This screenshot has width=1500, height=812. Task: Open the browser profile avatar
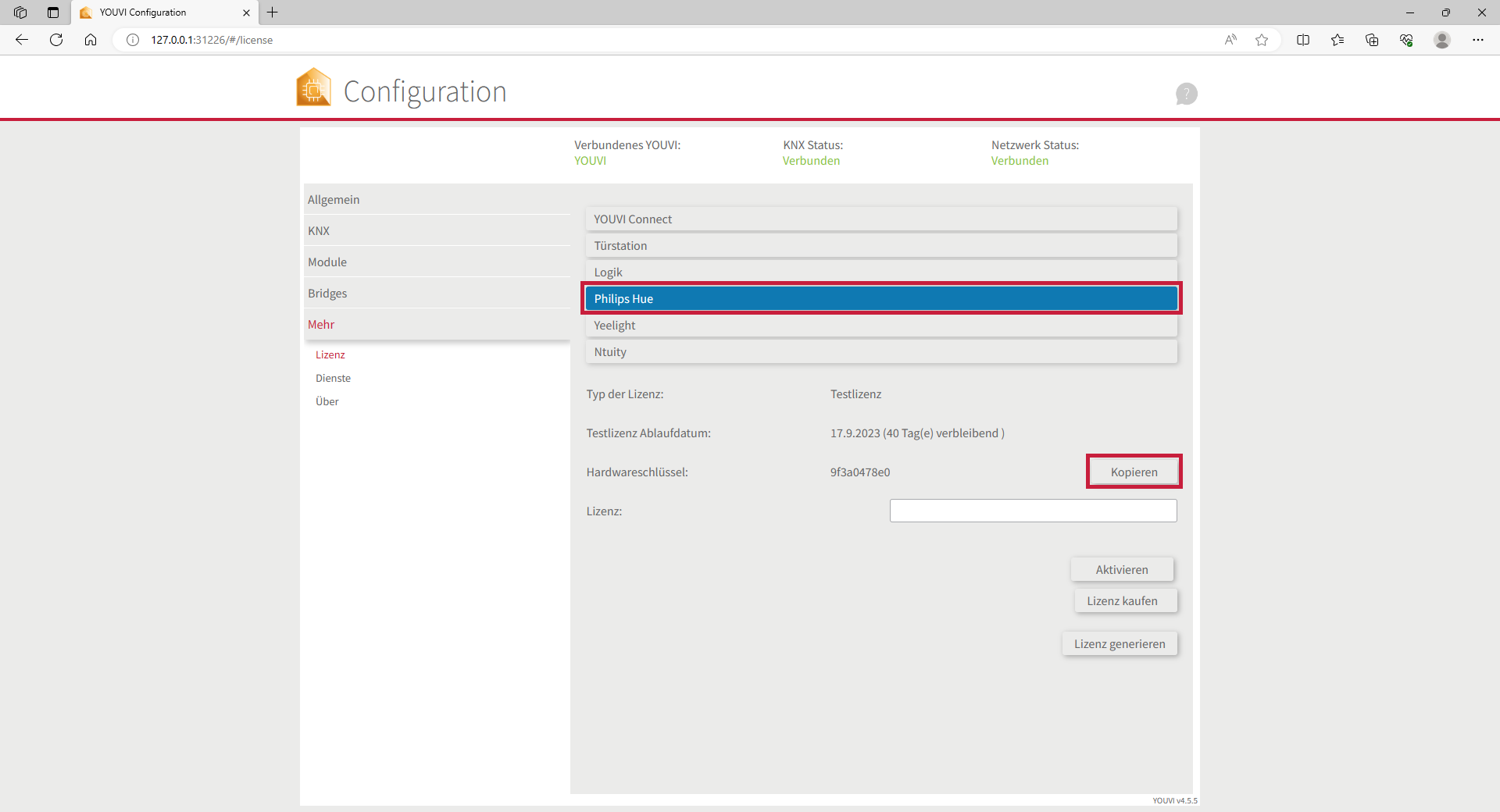click(1442, 40)
